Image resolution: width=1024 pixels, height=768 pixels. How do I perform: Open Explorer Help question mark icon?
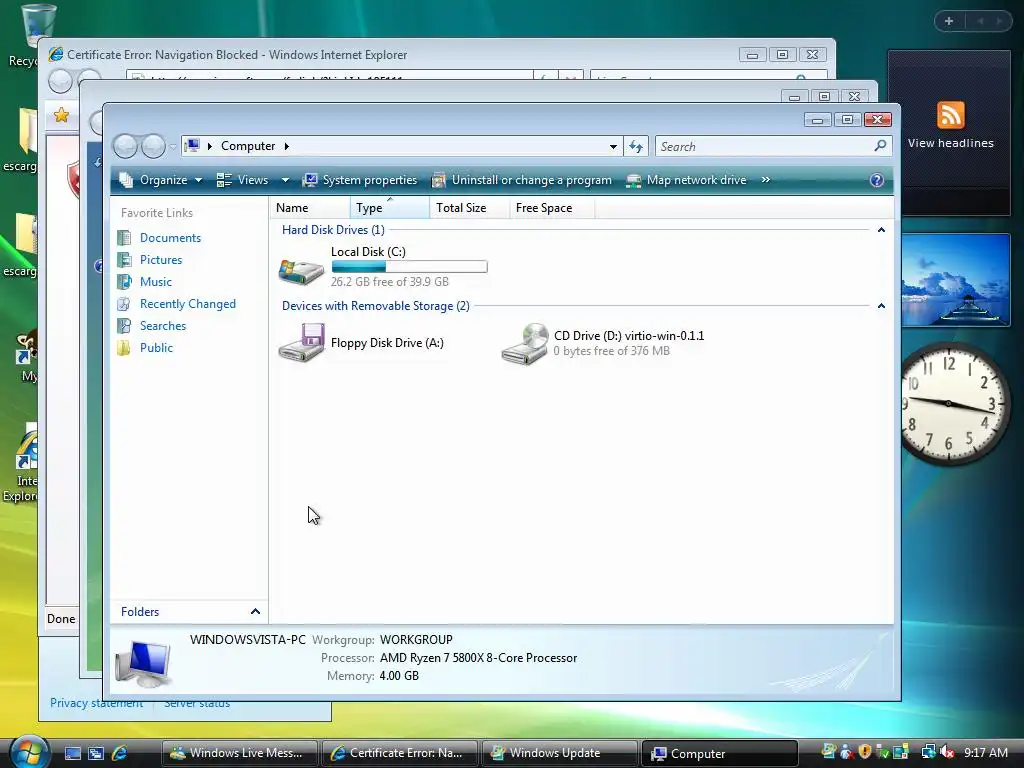tap(876, 180)
